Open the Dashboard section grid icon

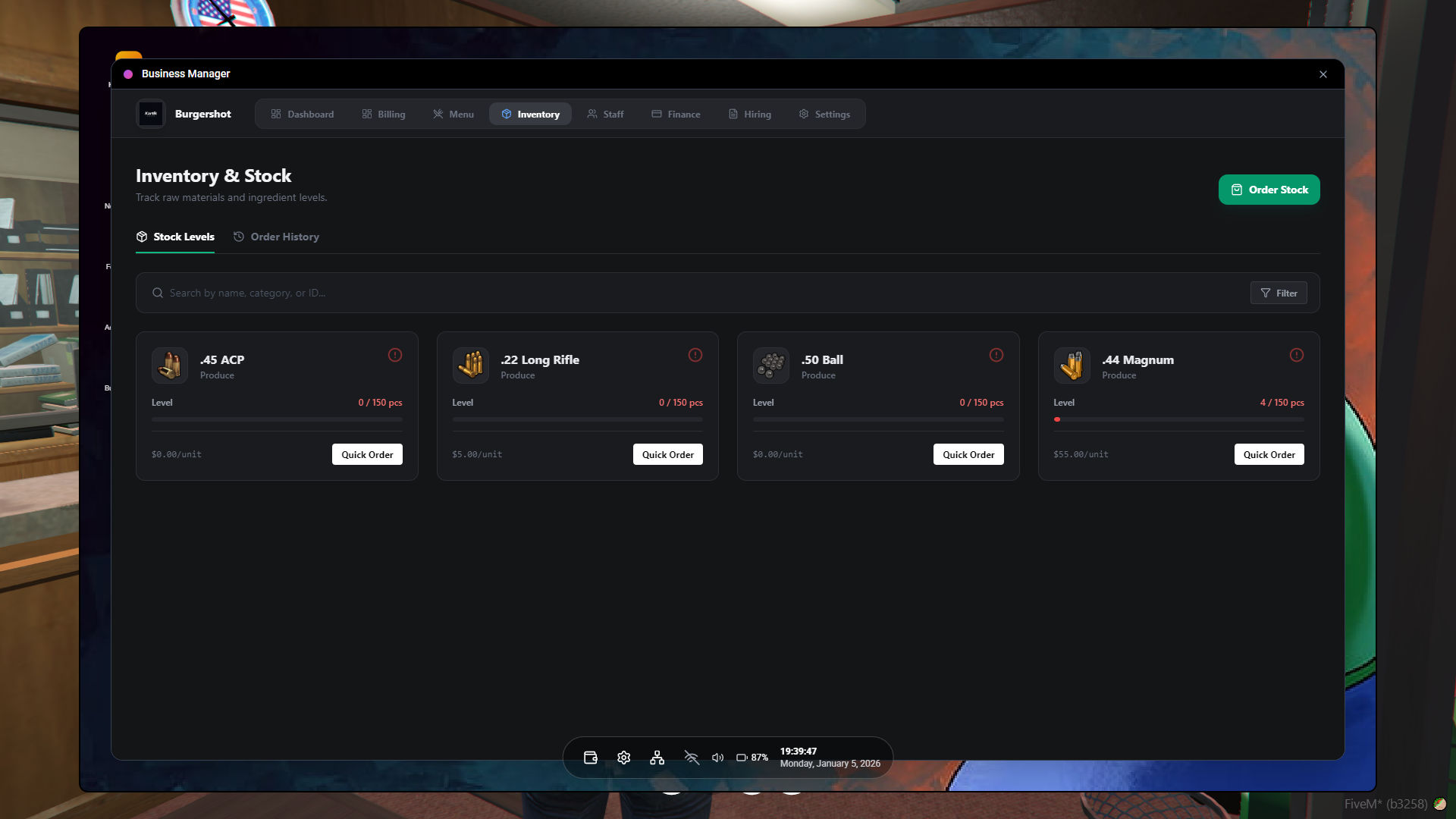(x=278, y=114)
